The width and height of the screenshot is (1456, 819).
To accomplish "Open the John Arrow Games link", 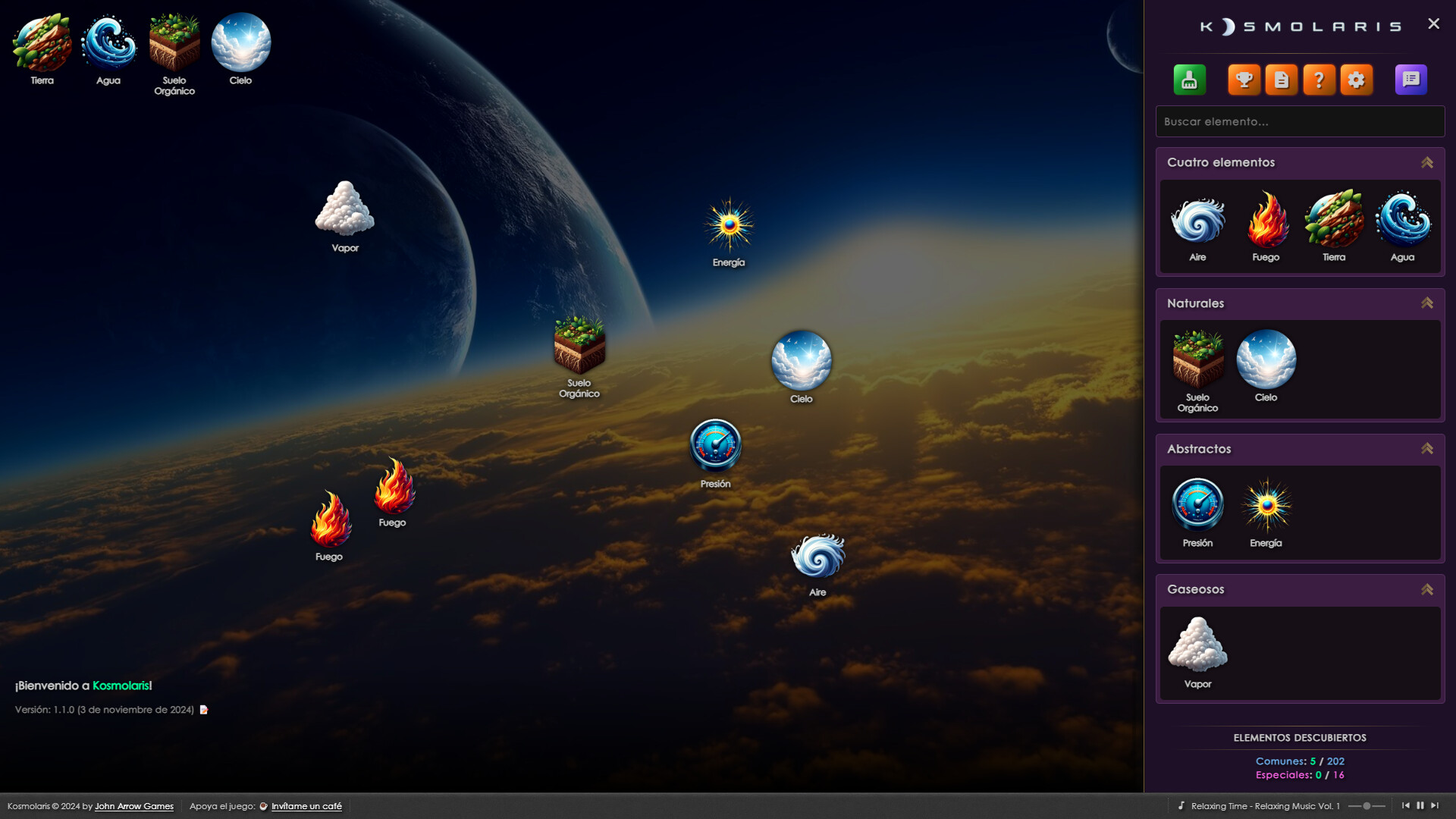I will tap(133, 806).
